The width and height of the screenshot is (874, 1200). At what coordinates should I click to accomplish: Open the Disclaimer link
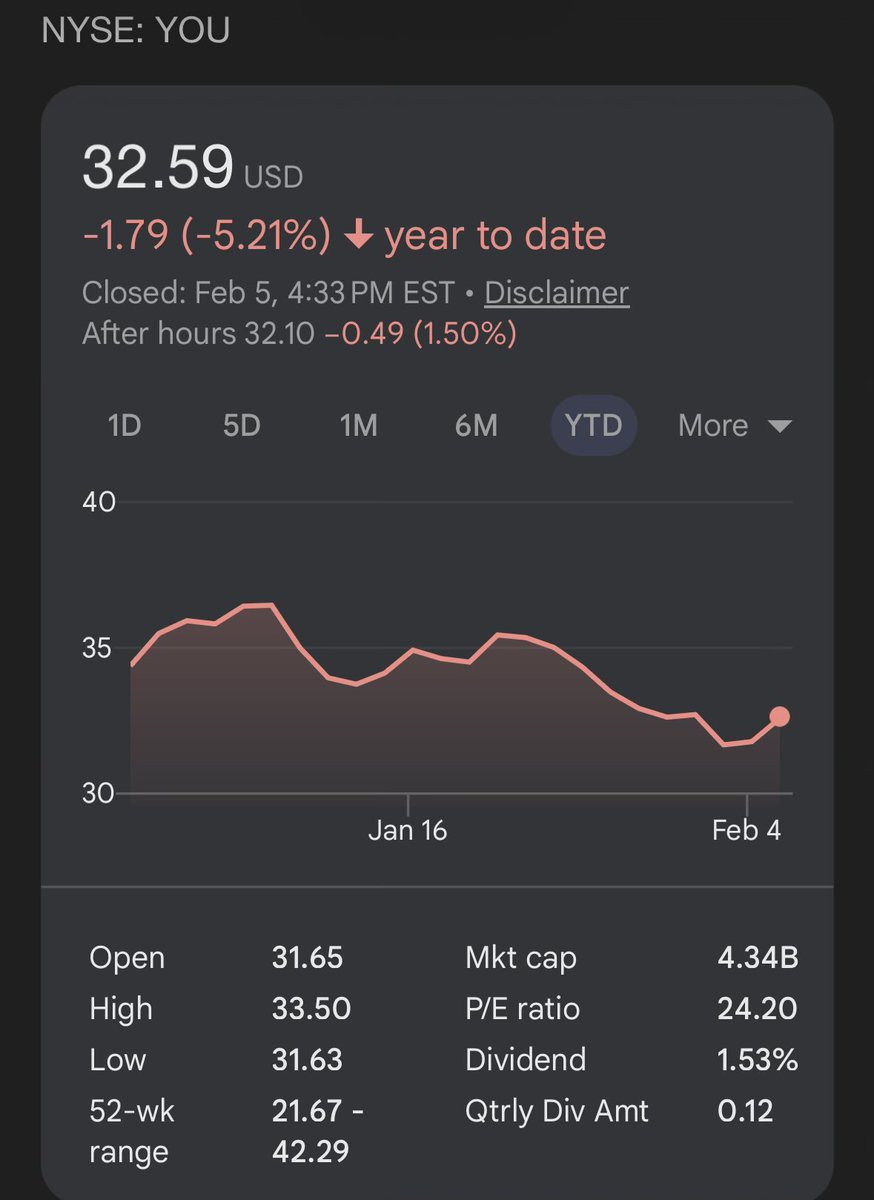tap(557, 292)
